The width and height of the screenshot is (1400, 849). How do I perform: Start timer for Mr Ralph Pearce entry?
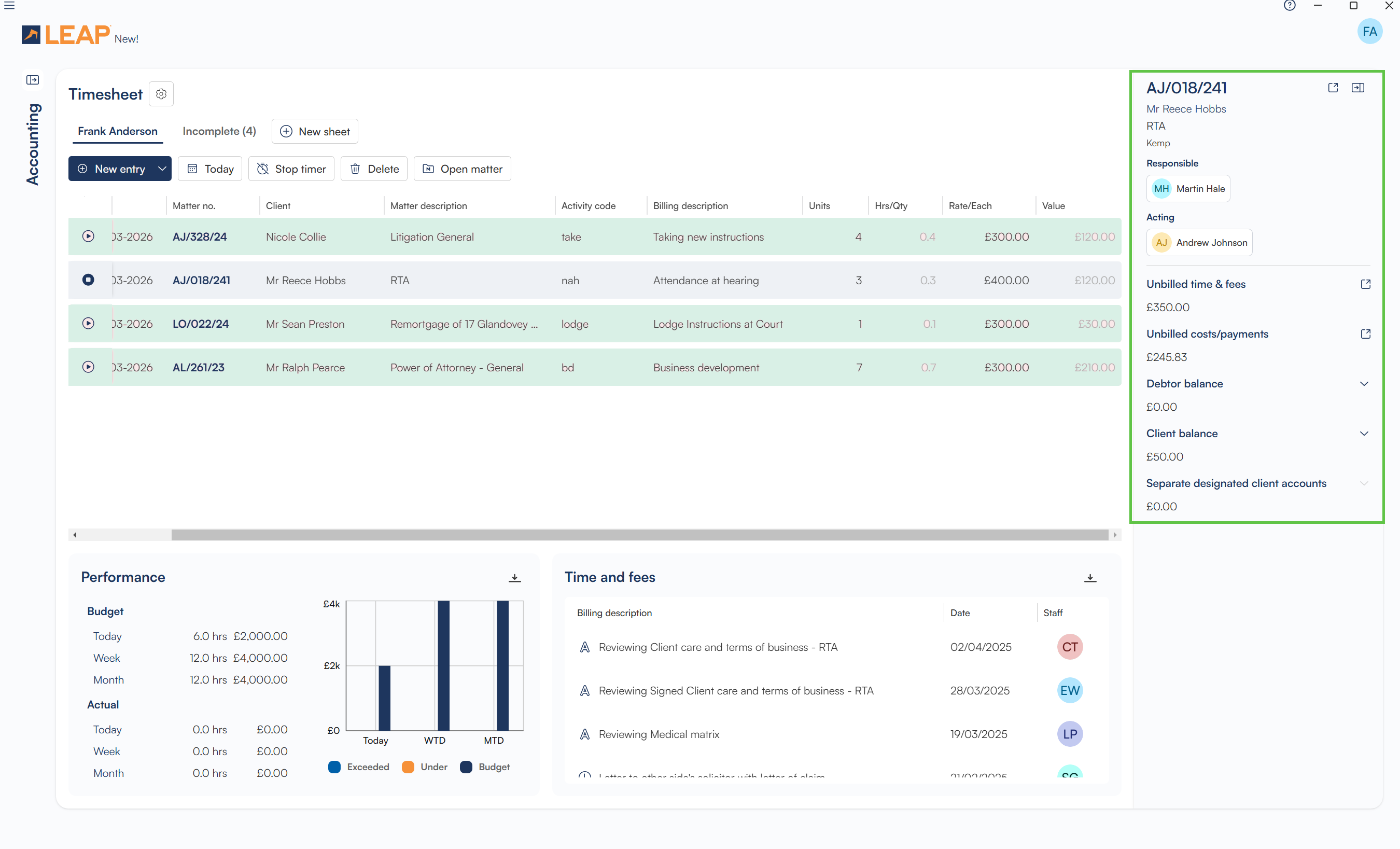point(88,367)
